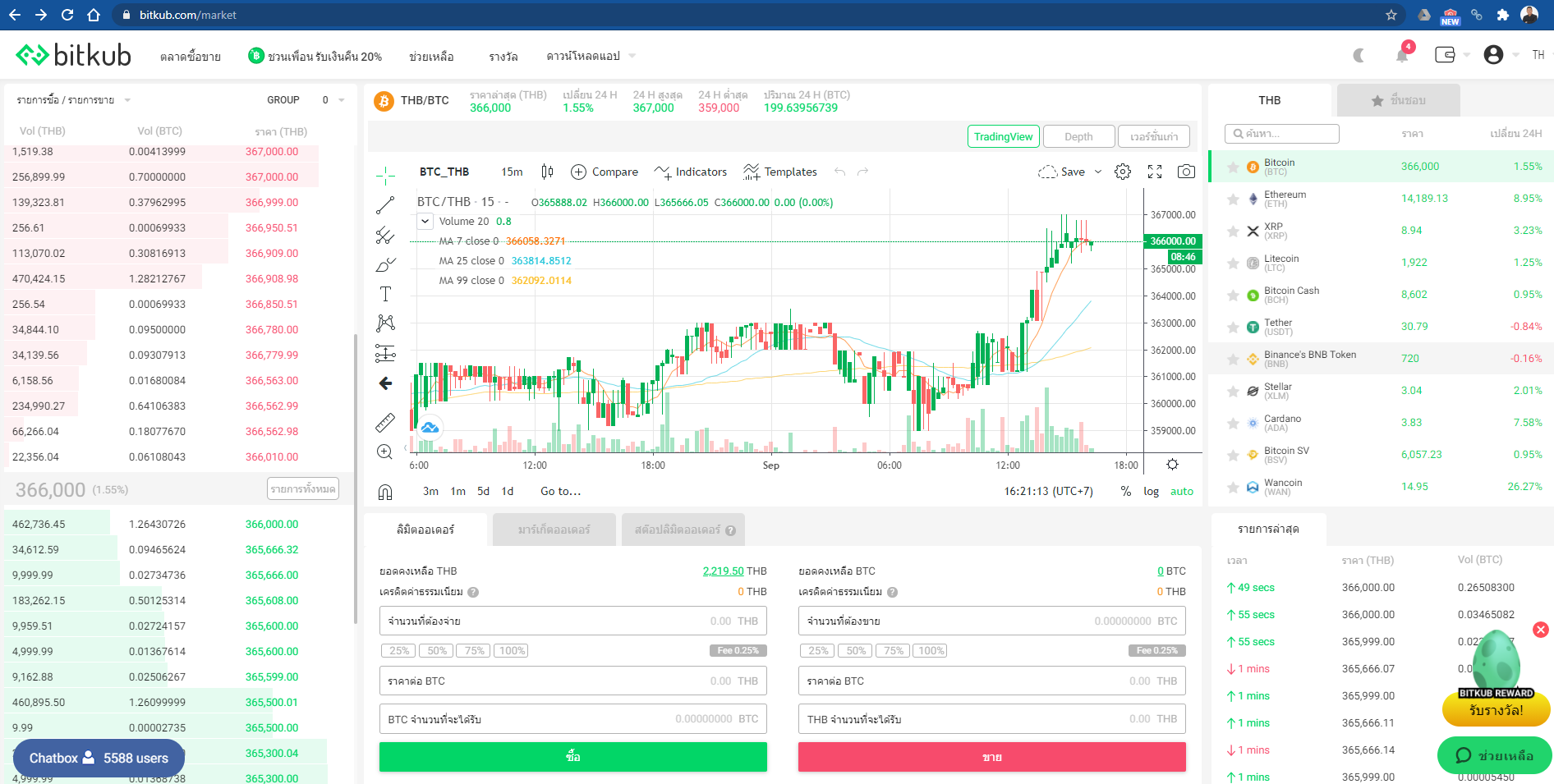Open the 15m interval selector
Screen dimensions: 1554x784
point(512,172)
